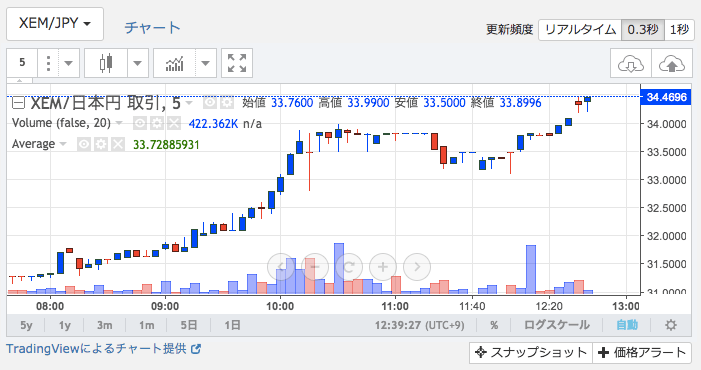Save chart layout to cloud
The image size is (701, 370).
point(671,63)
